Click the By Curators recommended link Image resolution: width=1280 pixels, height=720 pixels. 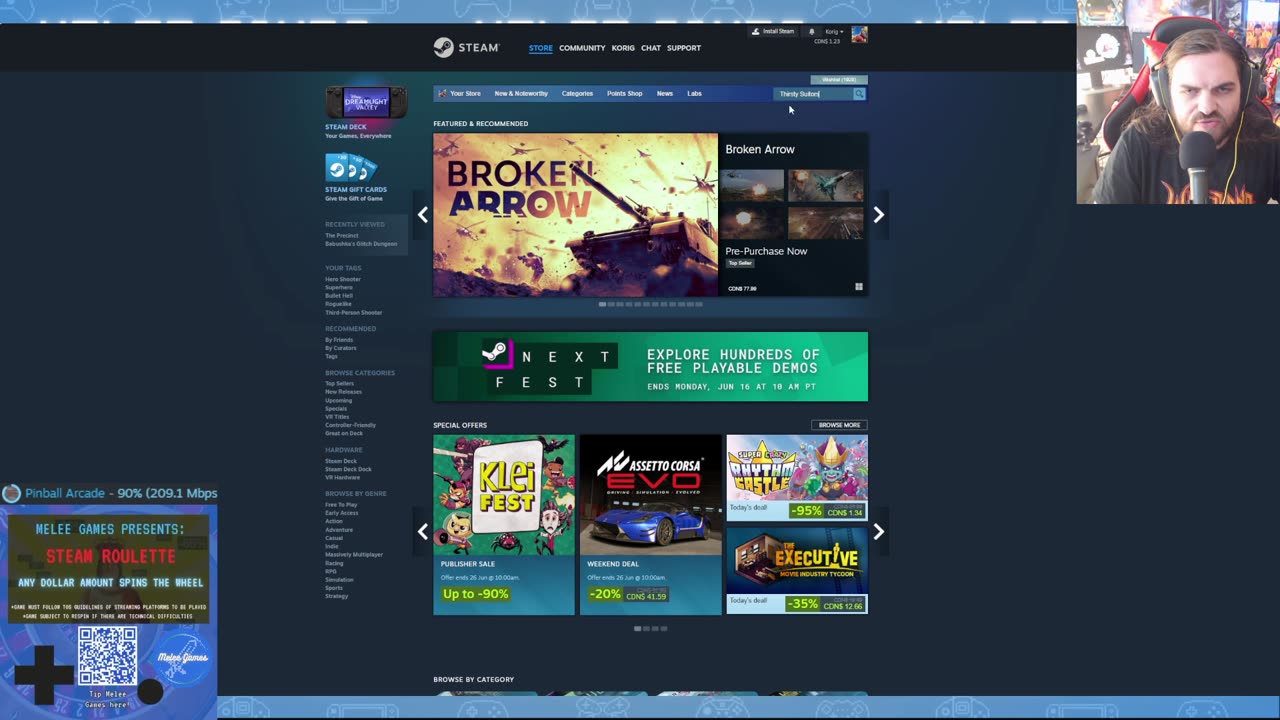pos(341,348)
